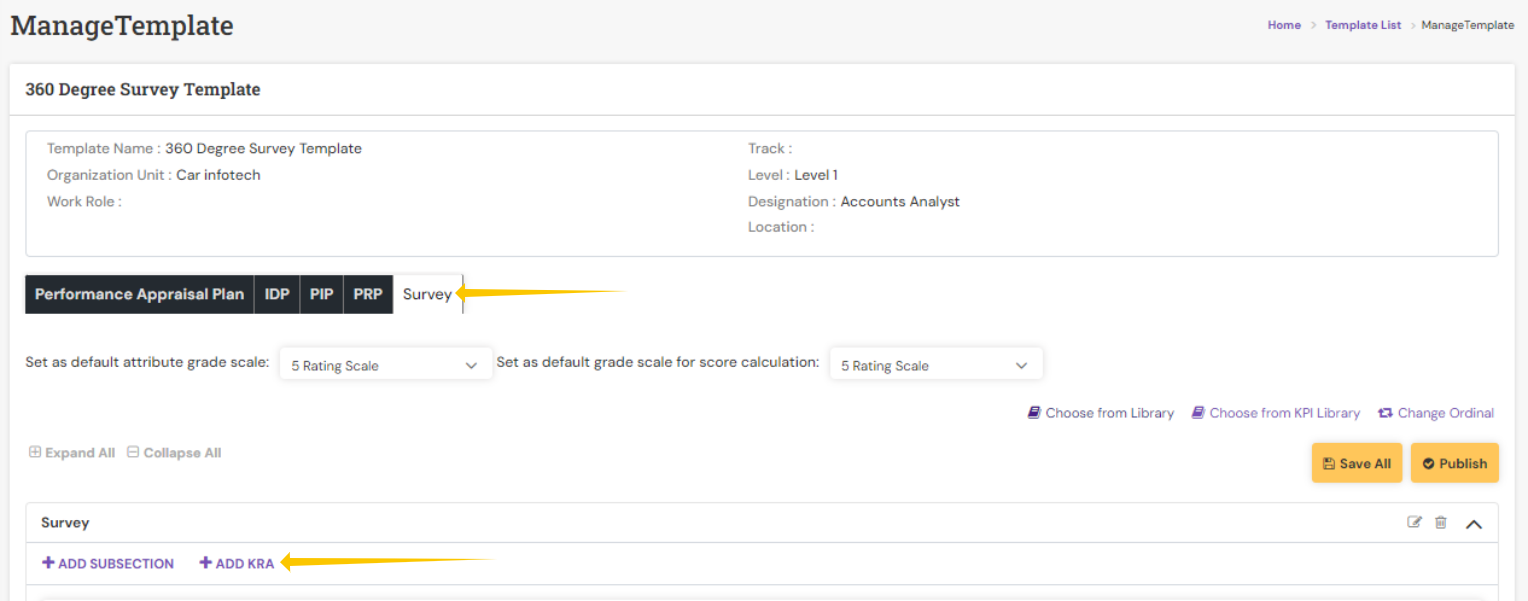This screenshot has width=1528, height=601.
Task: Click the Save All button
Action: click(x=1357, y=463)
